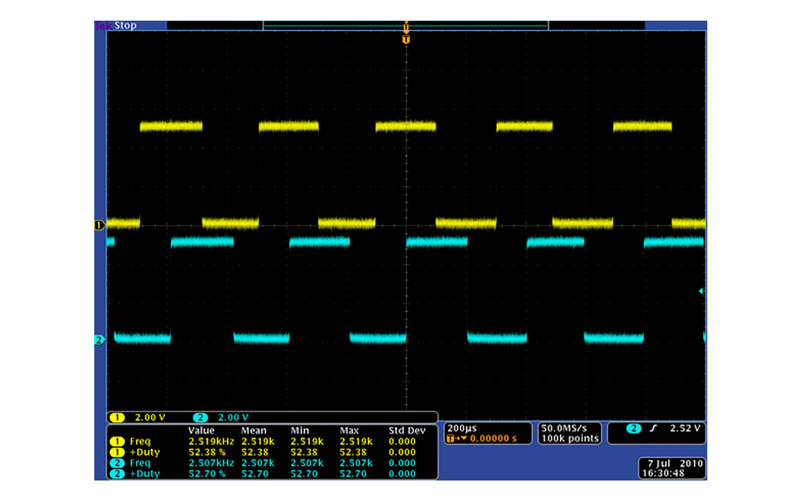
Task: Click the 52.70 % duty value
Action: [x=207, y=473]
